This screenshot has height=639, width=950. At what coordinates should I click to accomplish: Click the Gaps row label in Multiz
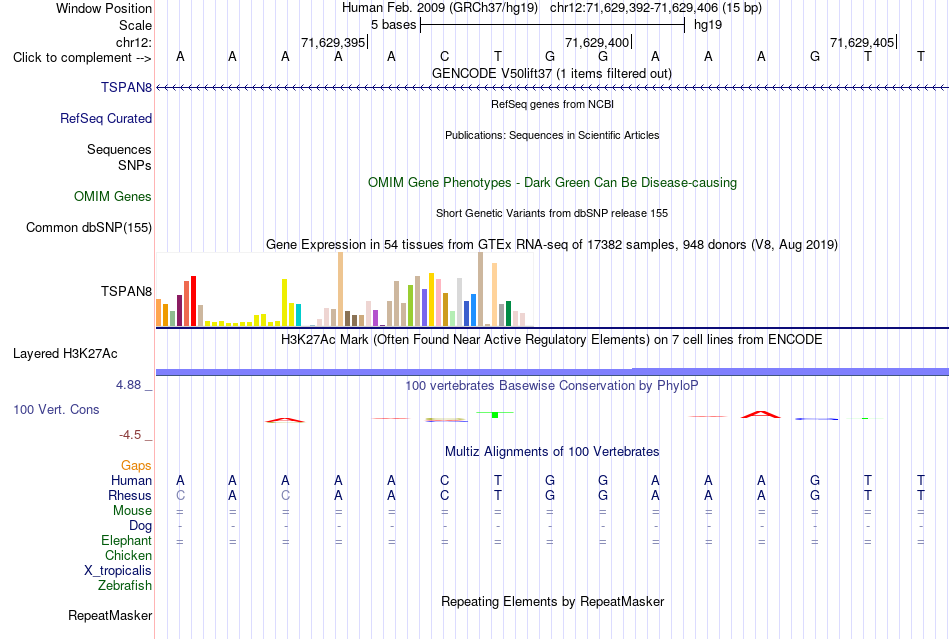point(136,465)
